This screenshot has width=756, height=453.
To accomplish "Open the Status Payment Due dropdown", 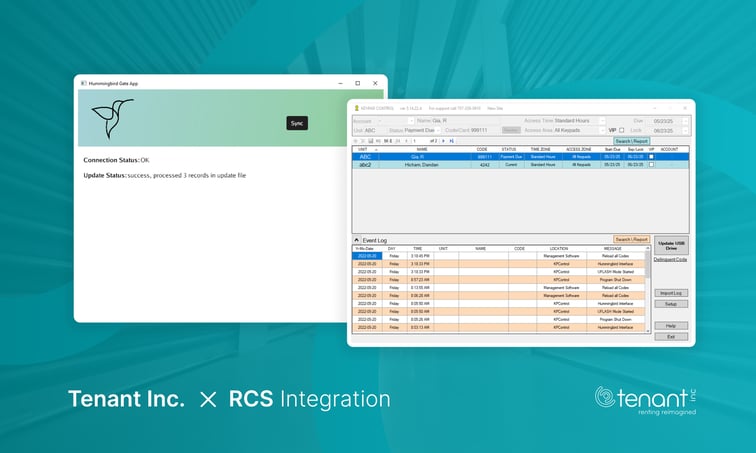I will click(438, 131).
